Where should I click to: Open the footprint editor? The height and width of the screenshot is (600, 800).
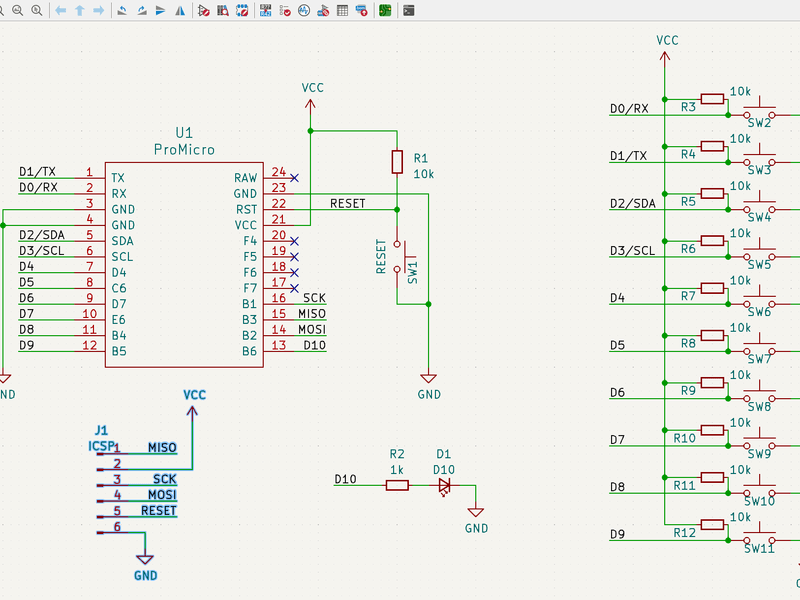tap(241, 11)
